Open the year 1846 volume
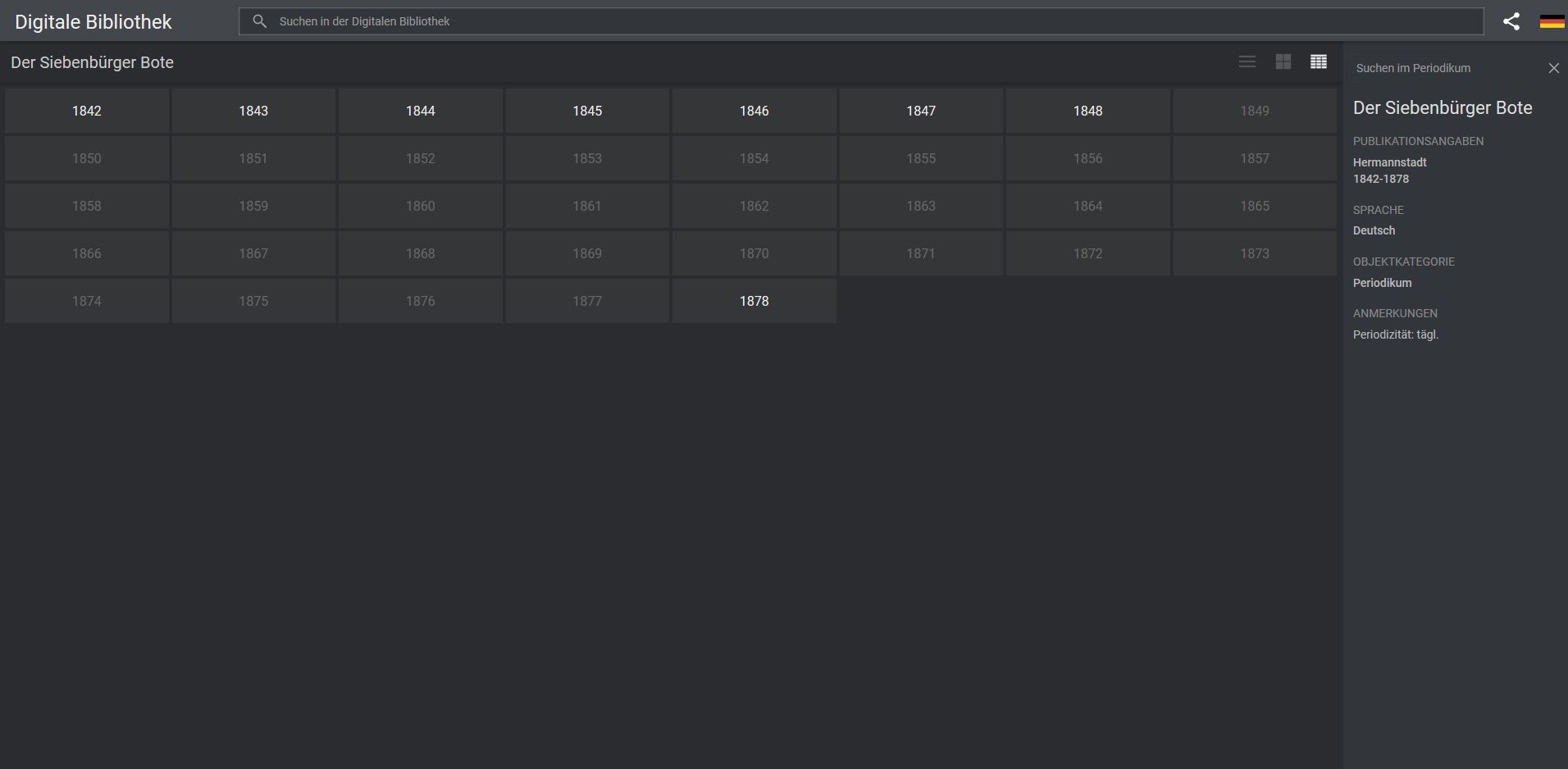This screenshot has width=1568, height=769. click(x=754, y=111)
